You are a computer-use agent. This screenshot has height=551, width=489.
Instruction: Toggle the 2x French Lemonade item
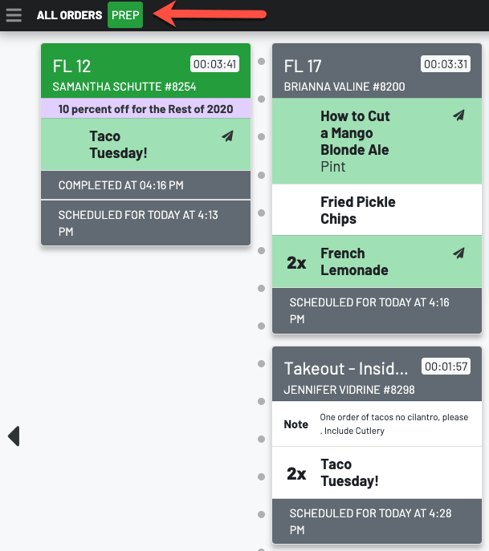pos(377,262)
